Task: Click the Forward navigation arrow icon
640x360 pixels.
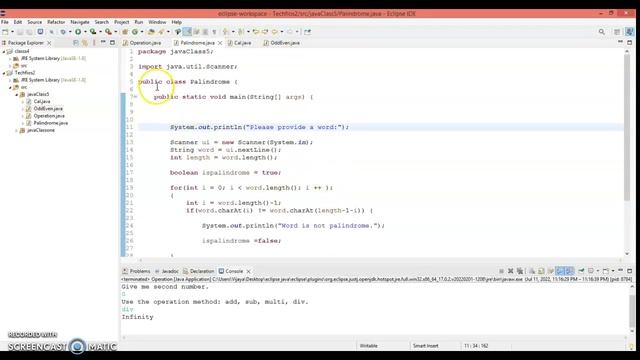Action: tap(290, 32)
